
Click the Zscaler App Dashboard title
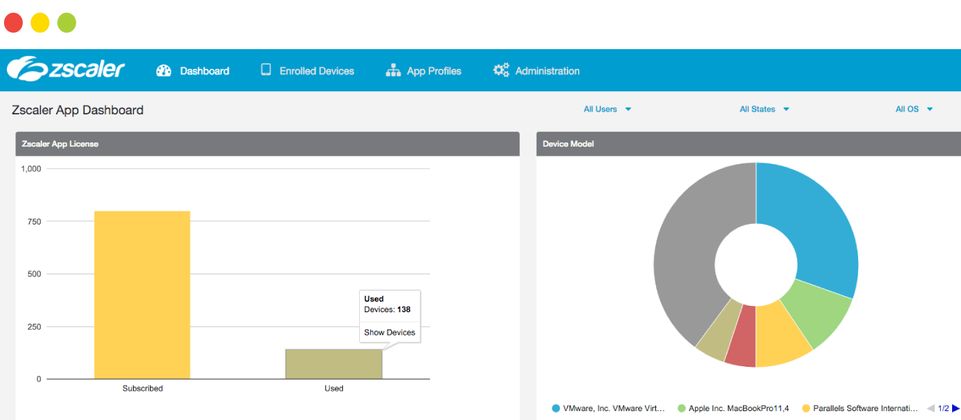click(x=78, y=110)
